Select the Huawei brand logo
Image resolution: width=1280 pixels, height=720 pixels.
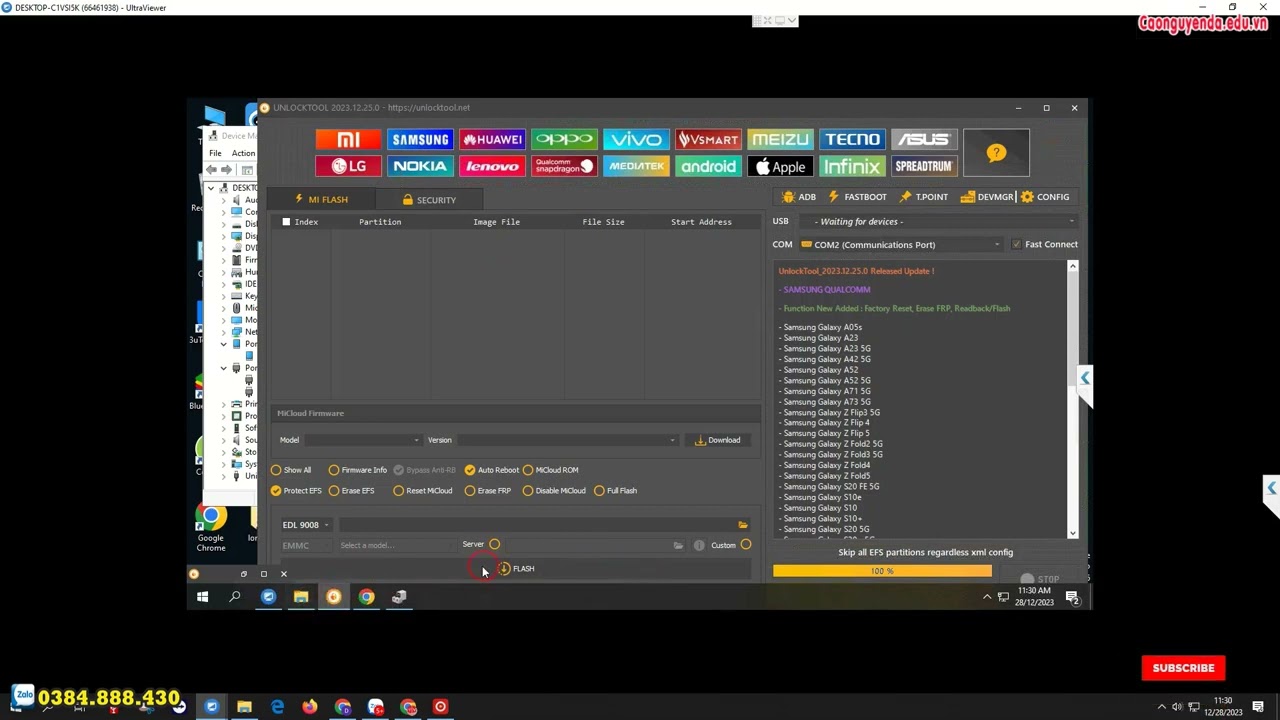492,140
